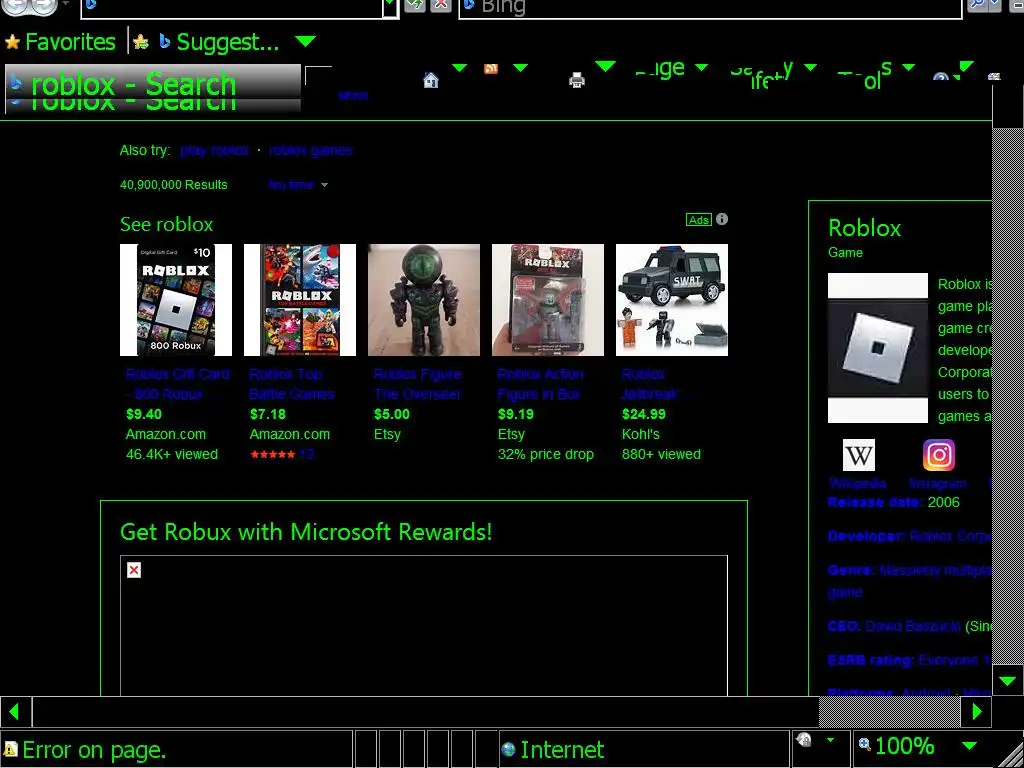Click the horizontal scrollbar right arrow

[977, 711]
